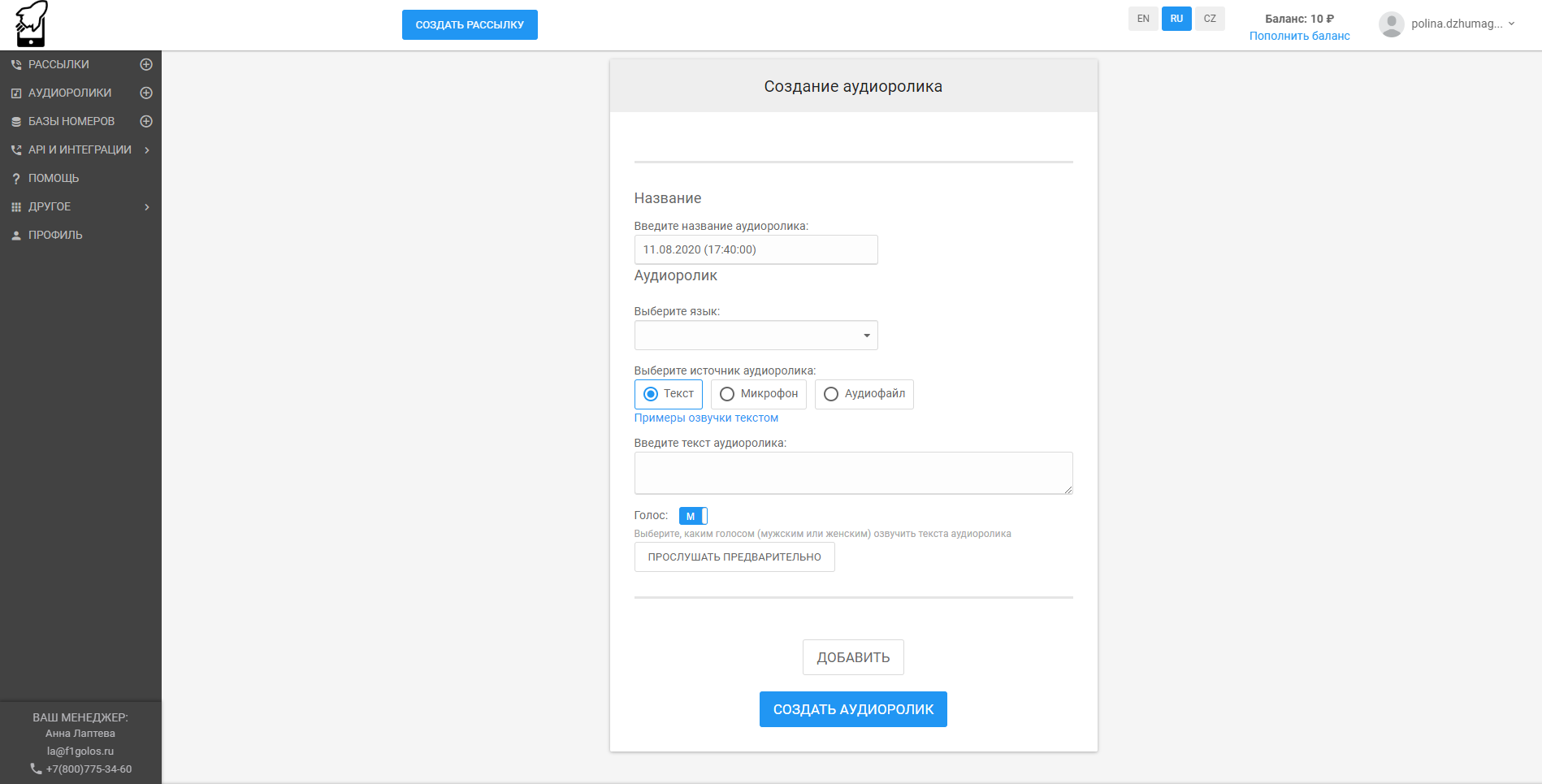Click the phone icon next to Рассылки

click(15, 65)
